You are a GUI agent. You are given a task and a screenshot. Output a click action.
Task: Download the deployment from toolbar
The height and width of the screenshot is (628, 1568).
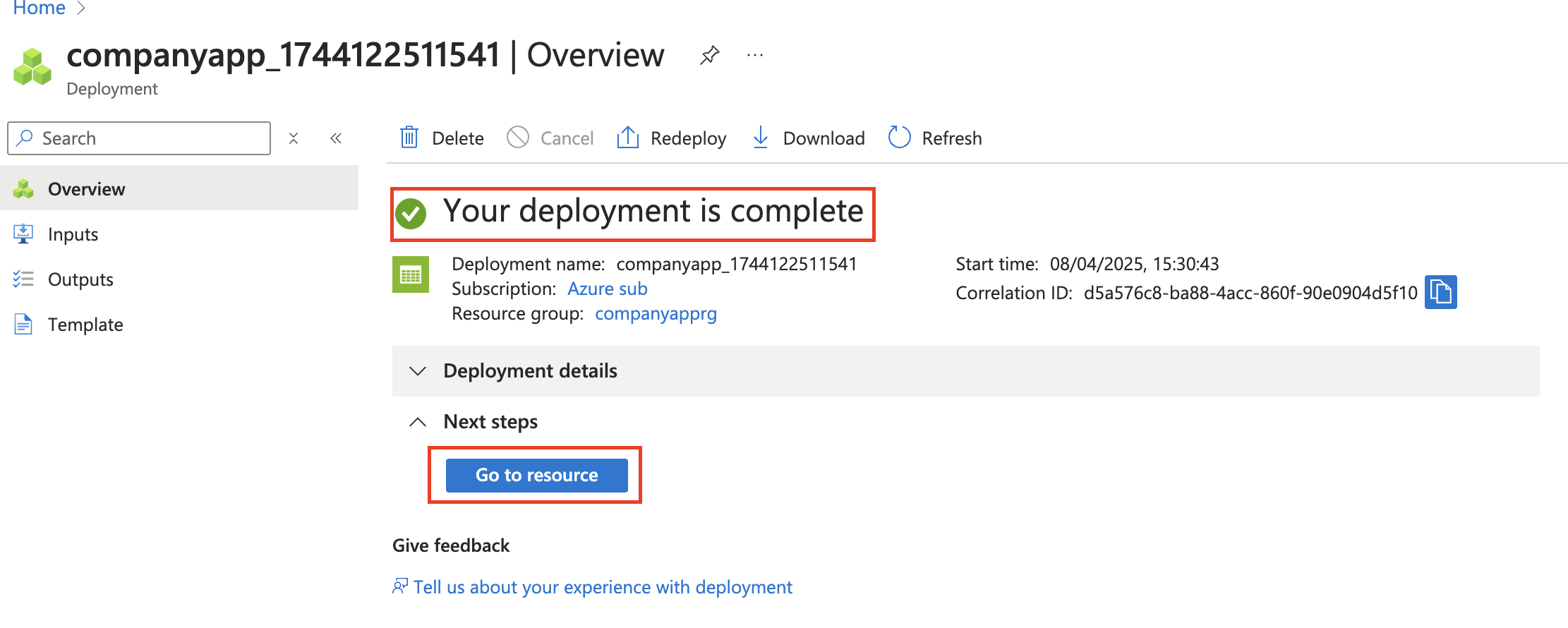[x=808, y=138]
